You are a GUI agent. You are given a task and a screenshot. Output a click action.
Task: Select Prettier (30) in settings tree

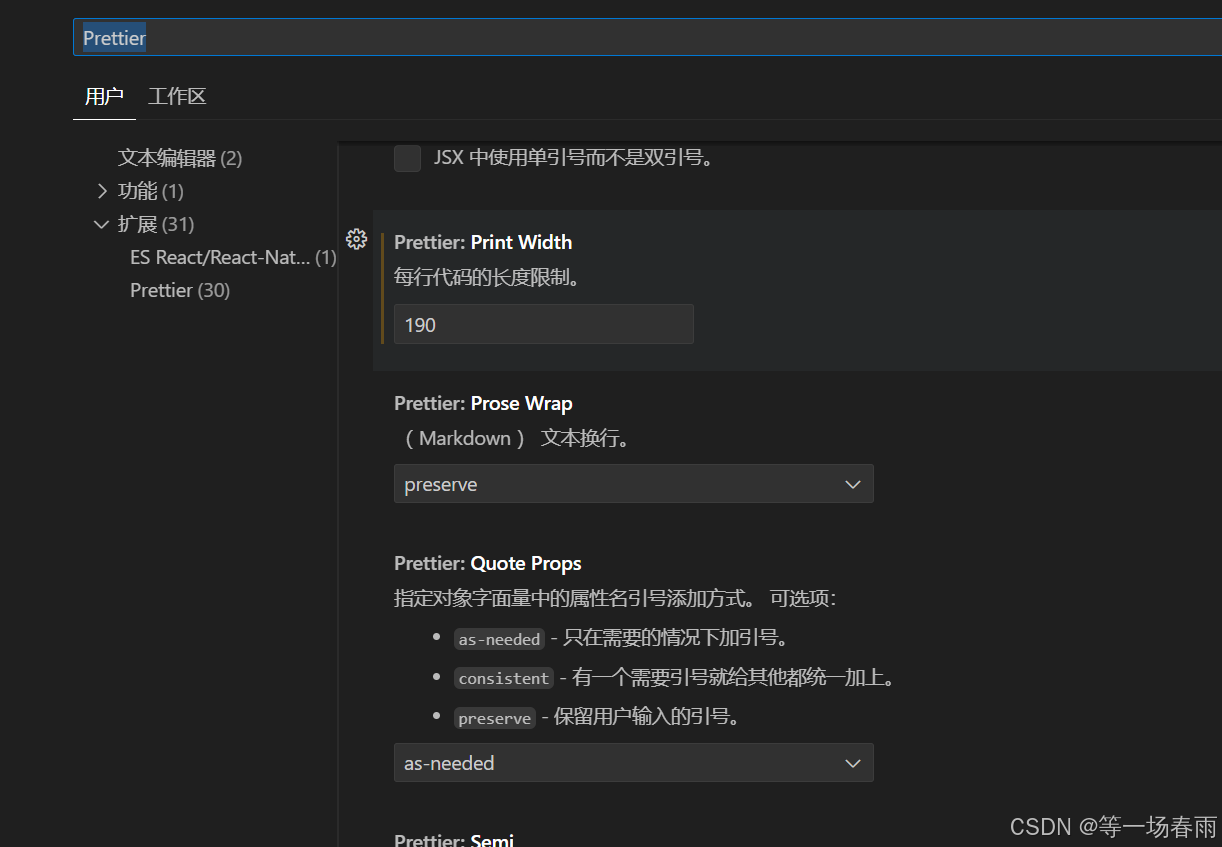(x=180, y=290)
